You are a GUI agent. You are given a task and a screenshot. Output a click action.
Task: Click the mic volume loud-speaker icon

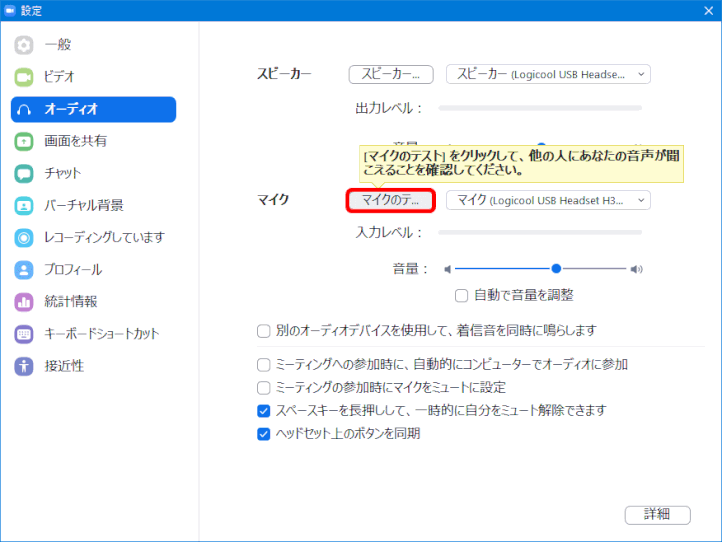[x=636, y=269]
